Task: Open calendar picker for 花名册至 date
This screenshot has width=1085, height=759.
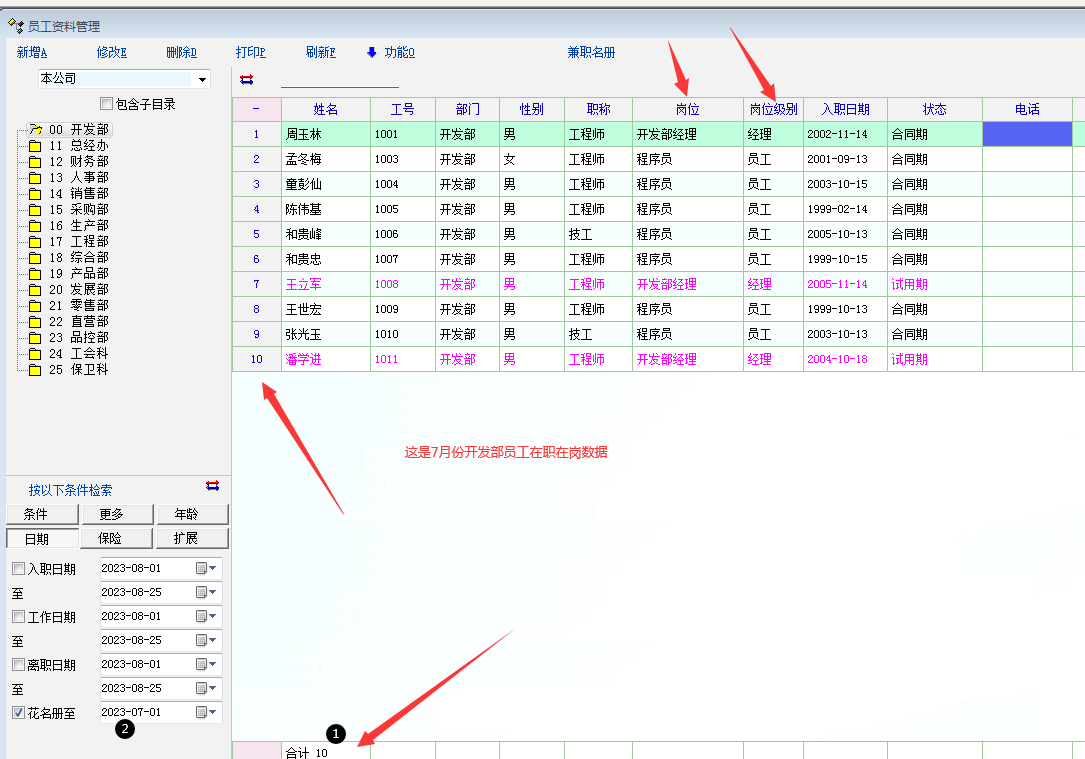Action: click(x=207, y=712)
